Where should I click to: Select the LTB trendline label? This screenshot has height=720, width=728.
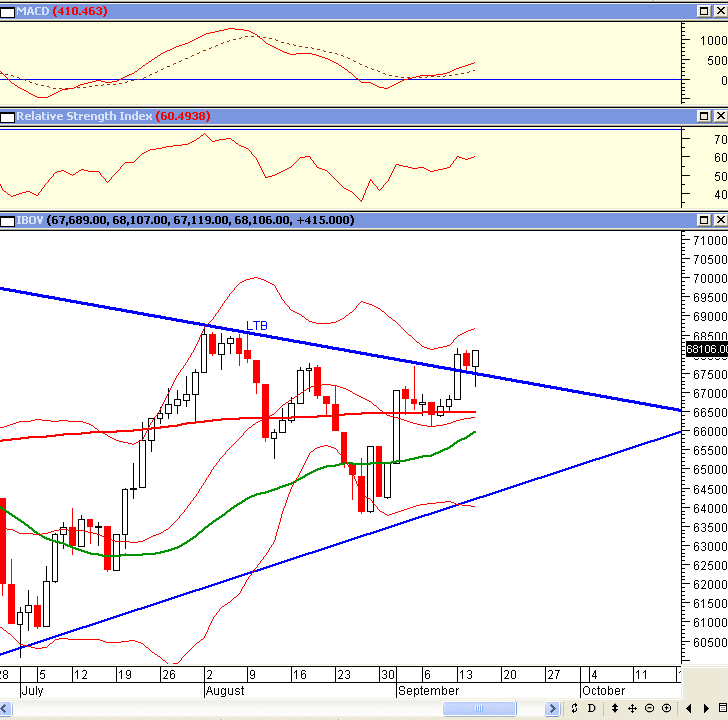point(257,326)
